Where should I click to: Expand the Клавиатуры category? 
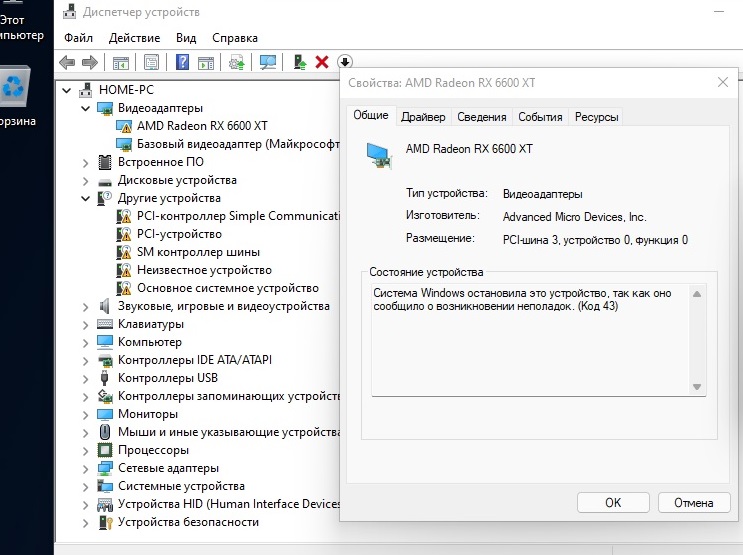(x=85, y=325)
